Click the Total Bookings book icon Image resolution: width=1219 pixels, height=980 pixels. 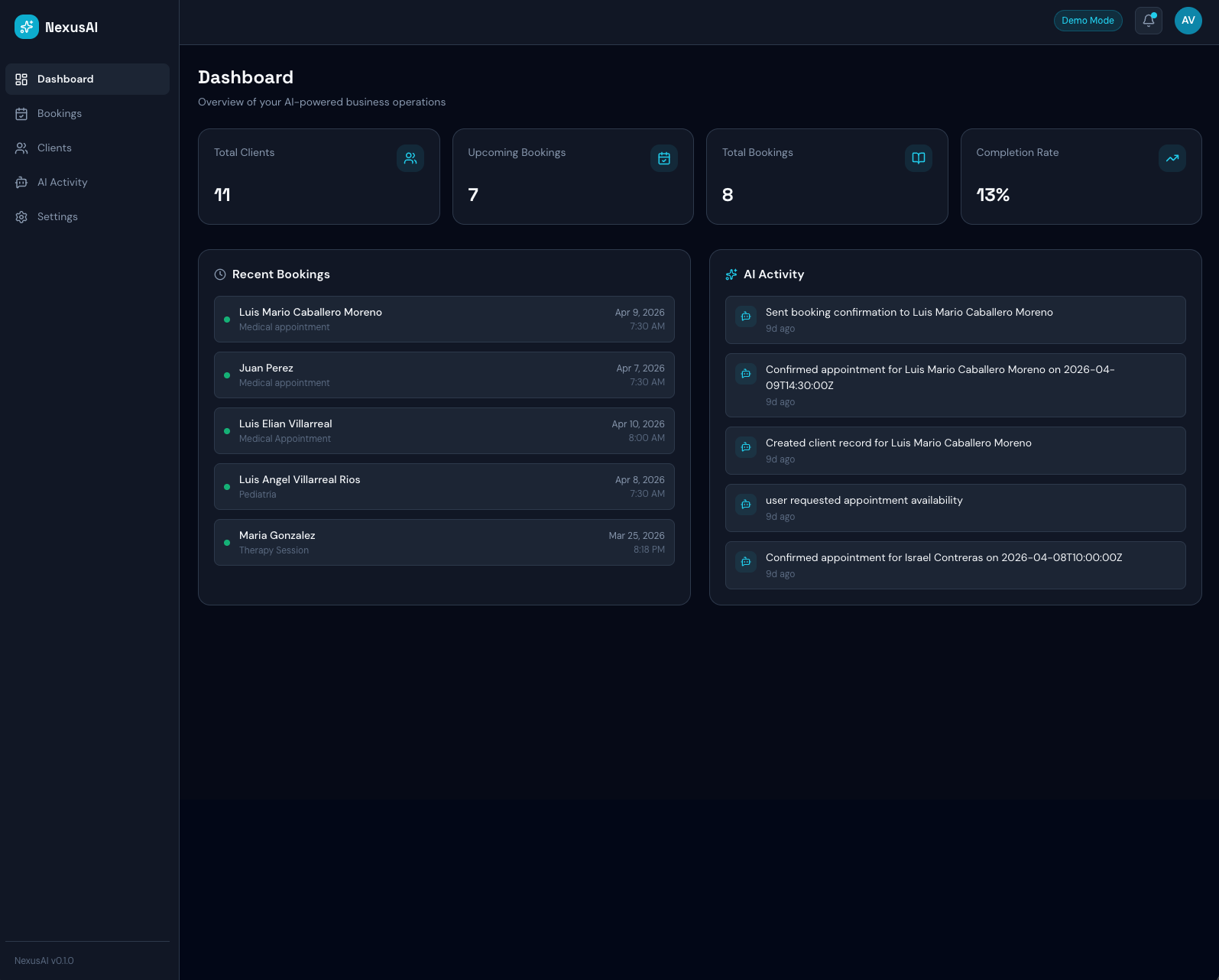918,158
